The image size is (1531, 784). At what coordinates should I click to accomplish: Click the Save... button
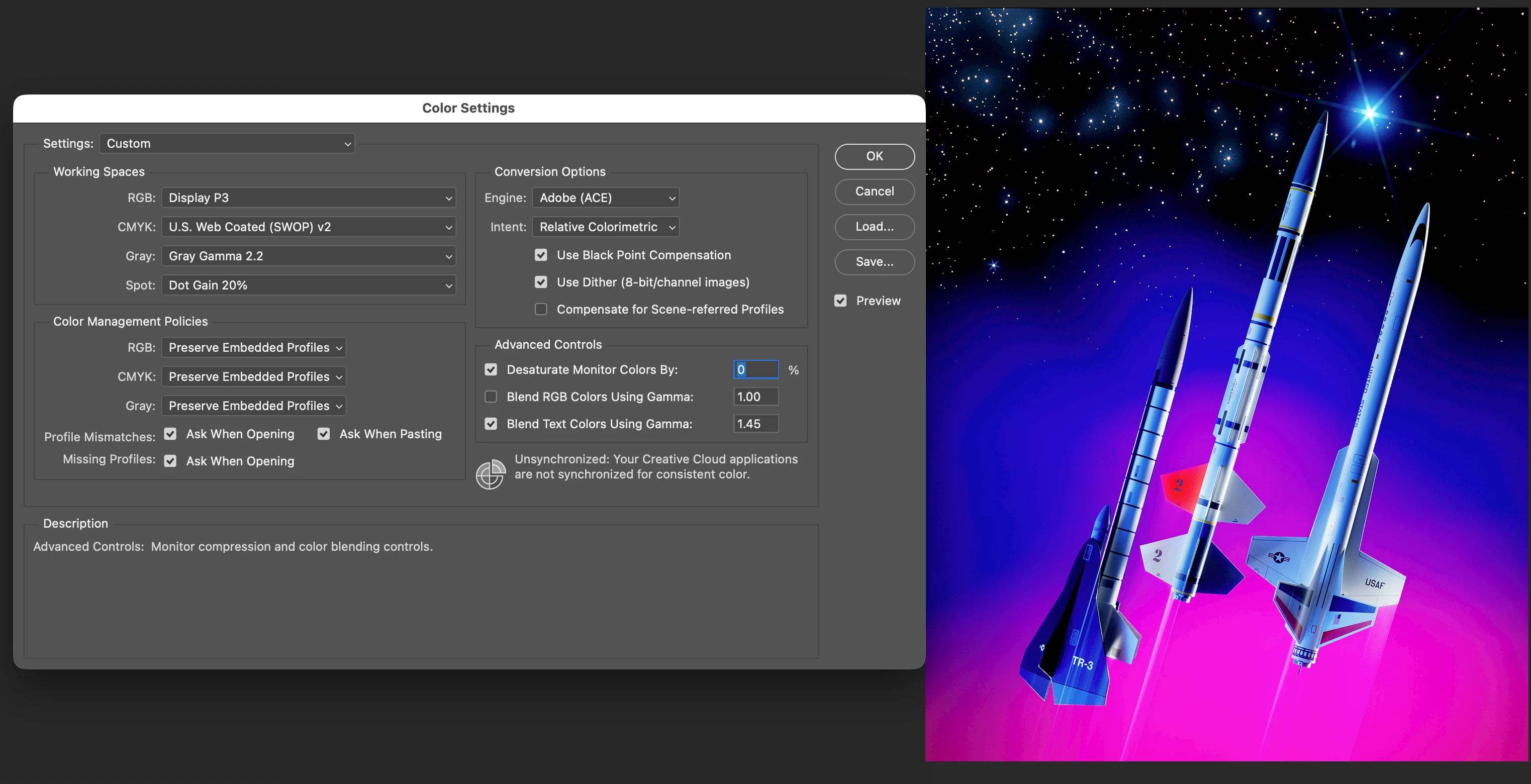coord(875,261)
